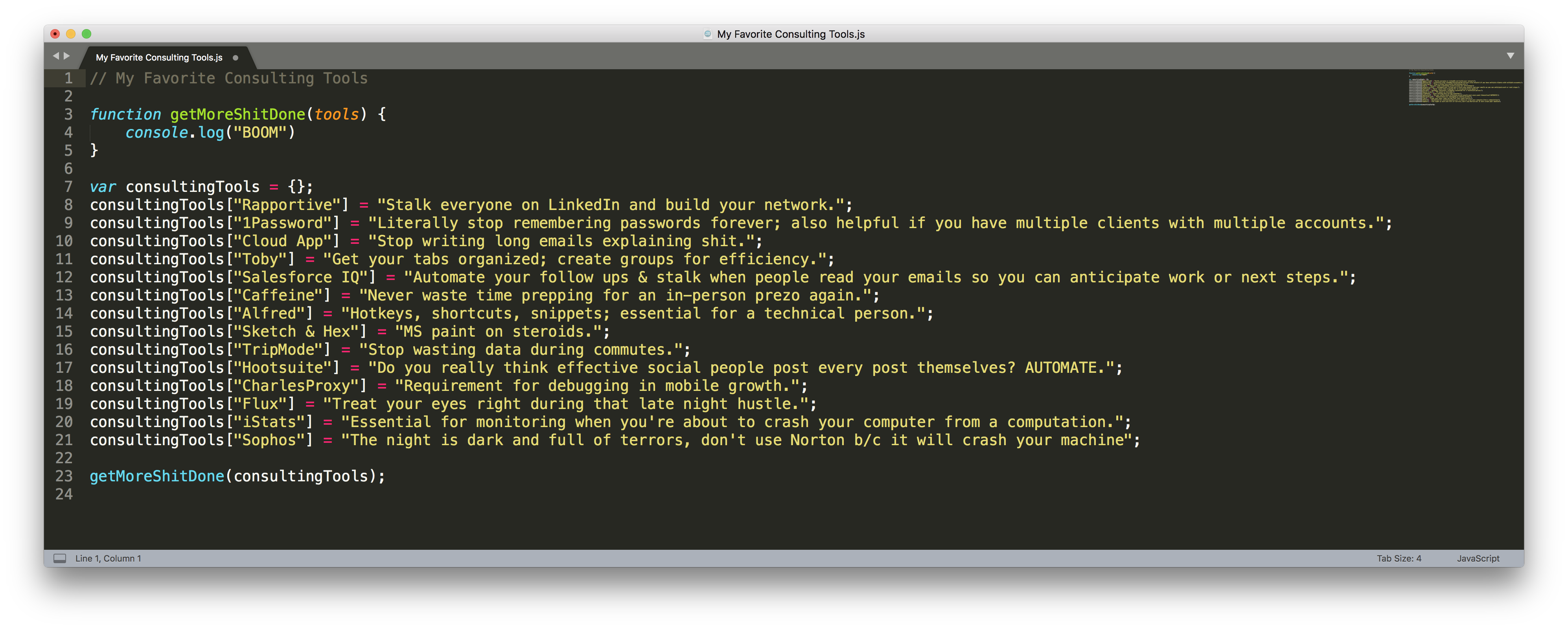Click the document icon in the title bar
Screen dimensions: 1568x630
coord(707,34)
